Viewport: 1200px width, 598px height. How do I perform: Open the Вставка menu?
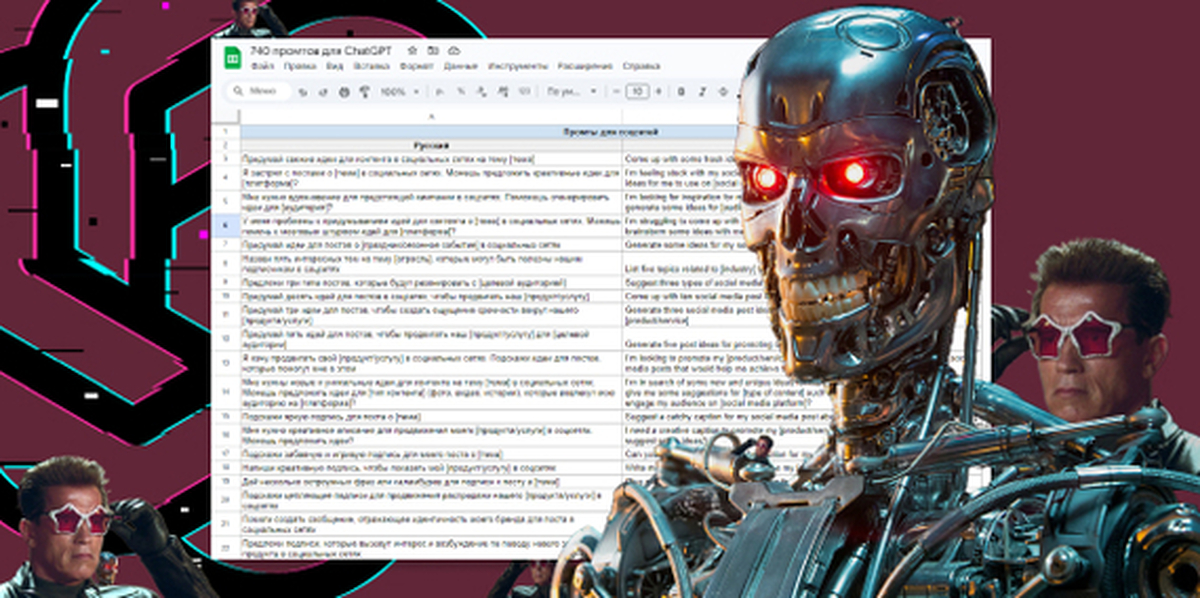(371, 66)
